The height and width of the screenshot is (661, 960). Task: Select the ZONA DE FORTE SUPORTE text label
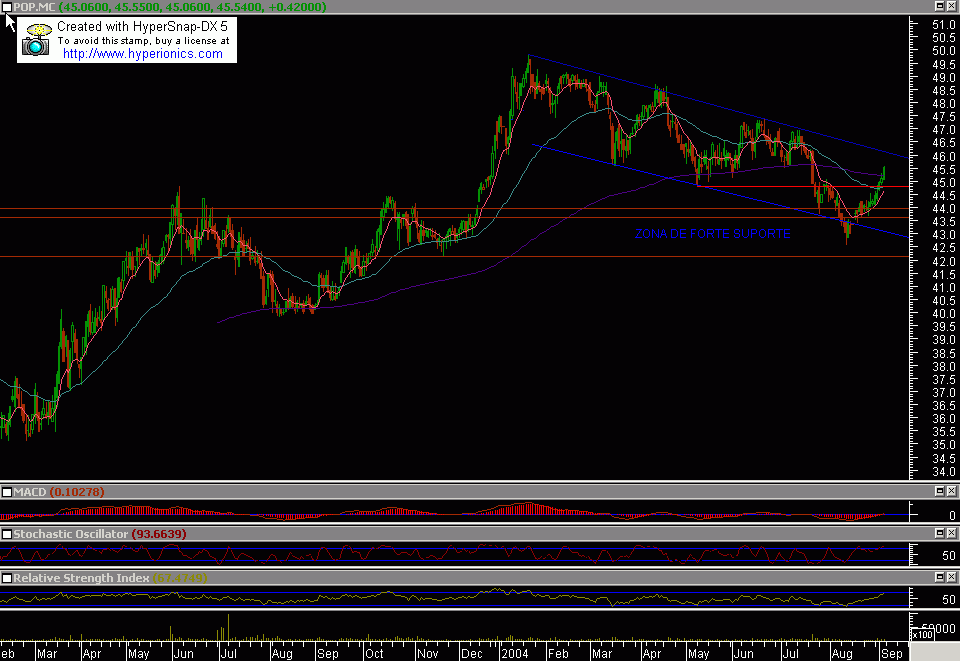[x=712, y=234]
